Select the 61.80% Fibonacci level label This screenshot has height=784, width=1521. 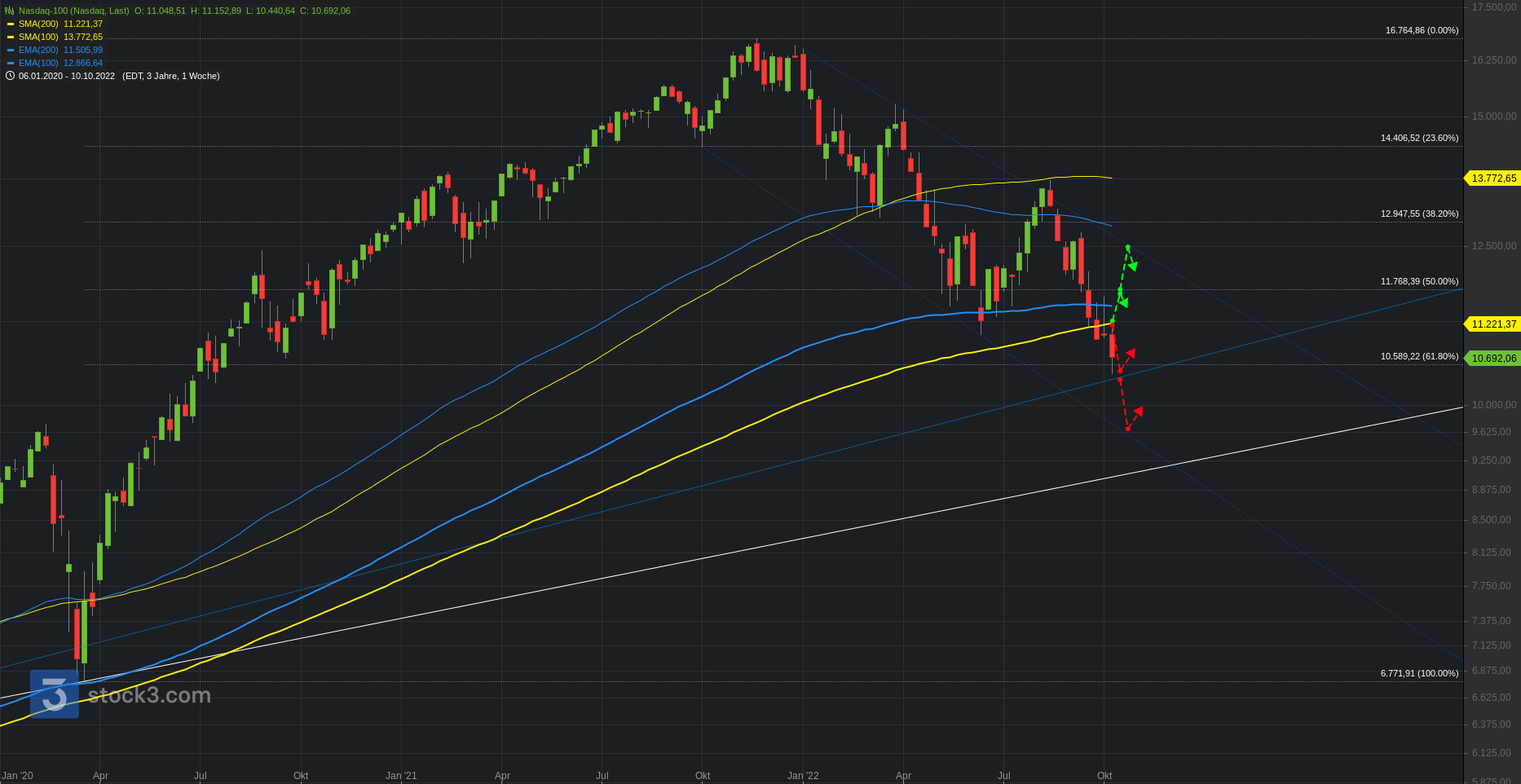1419,356
